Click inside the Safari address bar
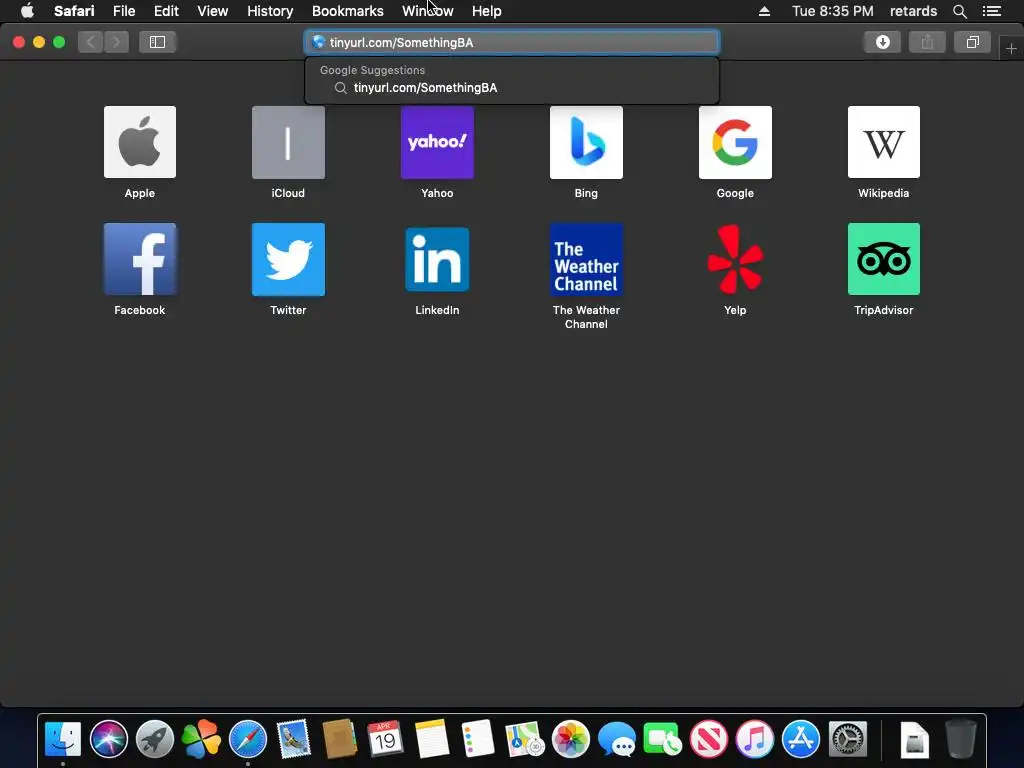1024x768 pixels. [511, 42]
